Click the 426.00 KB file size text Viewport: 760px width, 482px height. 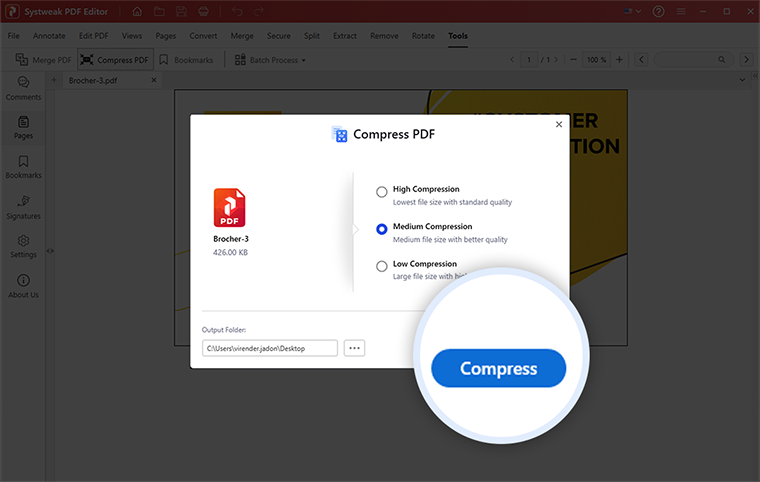[x=230, y=252]
